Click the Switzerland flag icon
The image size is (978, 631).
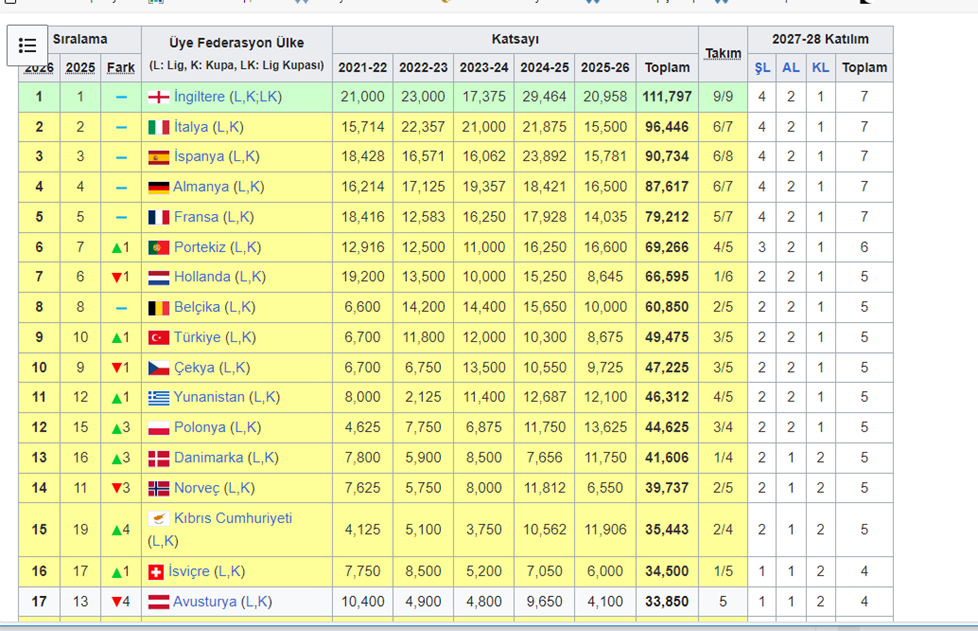[156, 571]
